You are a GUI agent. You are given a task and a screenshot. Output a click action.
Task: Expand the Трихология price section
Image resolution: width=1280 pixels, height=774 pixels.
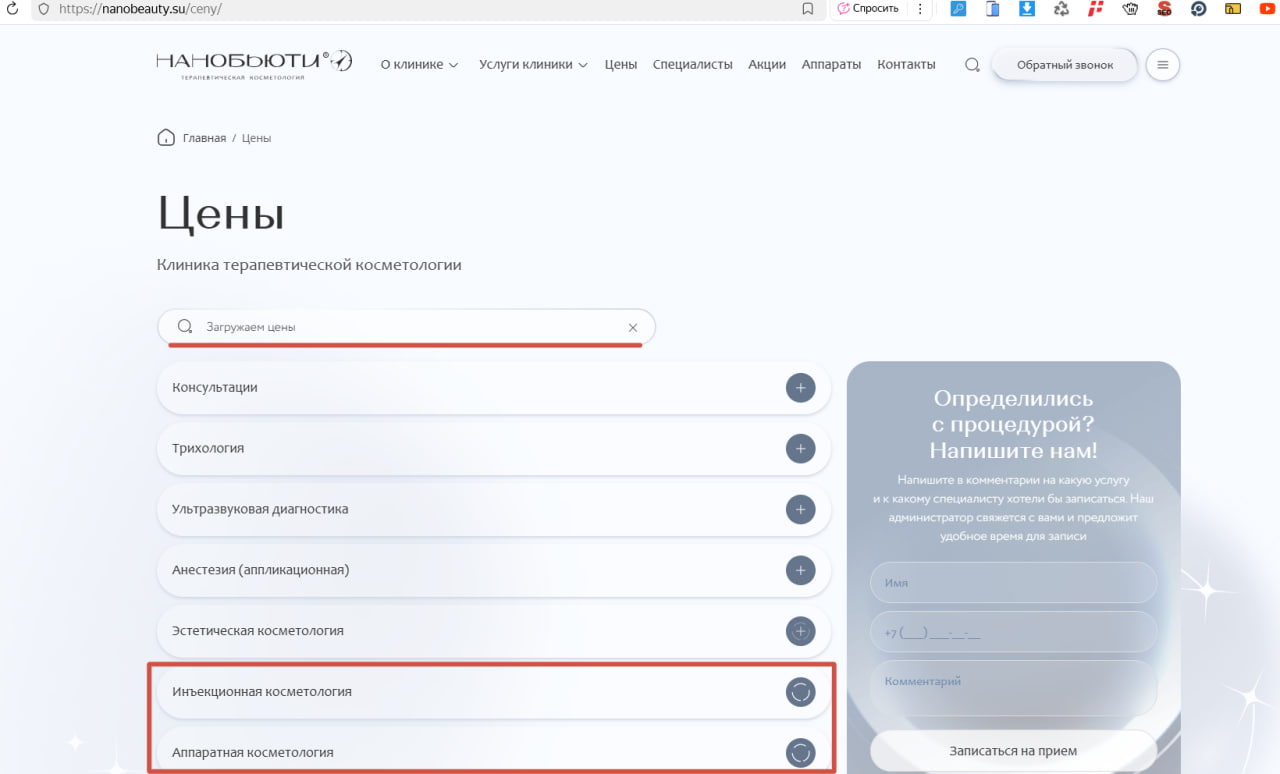[800, 449]
